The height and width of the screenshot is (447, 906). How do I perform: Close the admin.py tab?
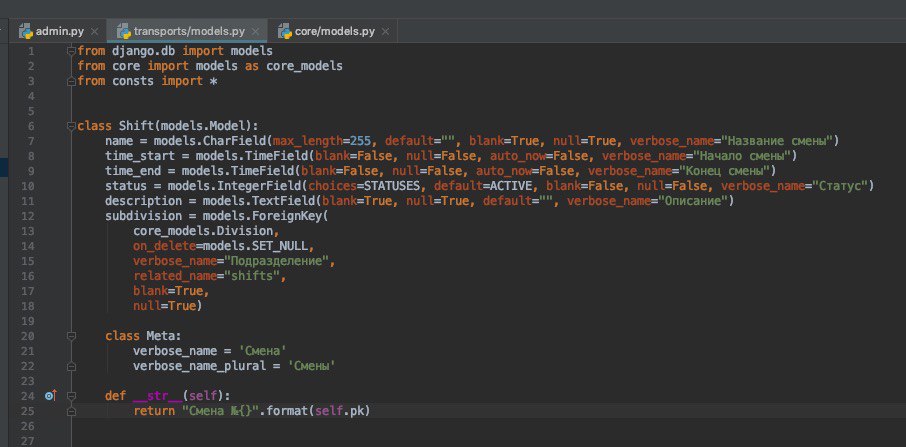[x=95, y=31]
